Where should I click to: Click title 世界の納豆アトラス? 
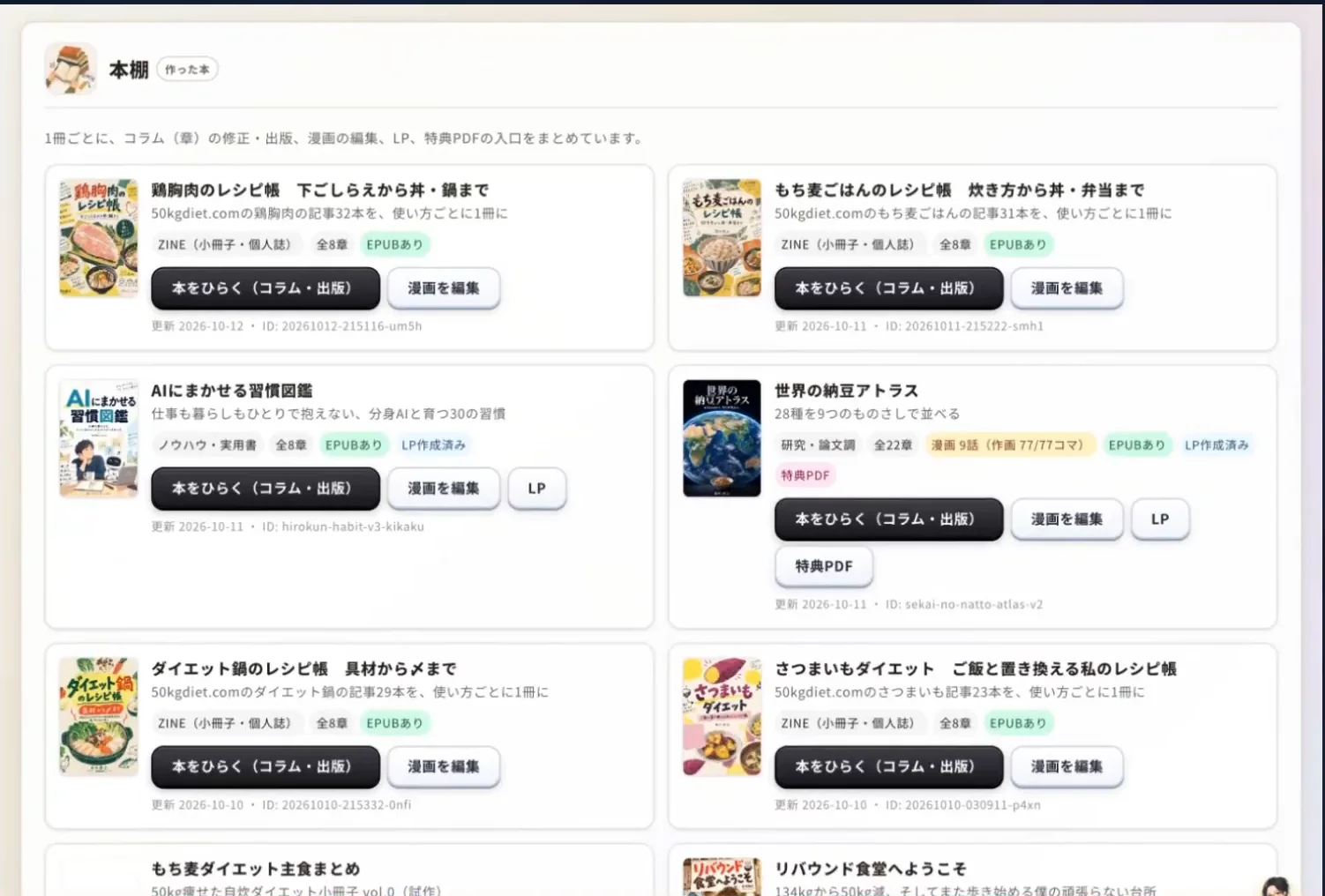pyautogui.click(x=846, y=391)
